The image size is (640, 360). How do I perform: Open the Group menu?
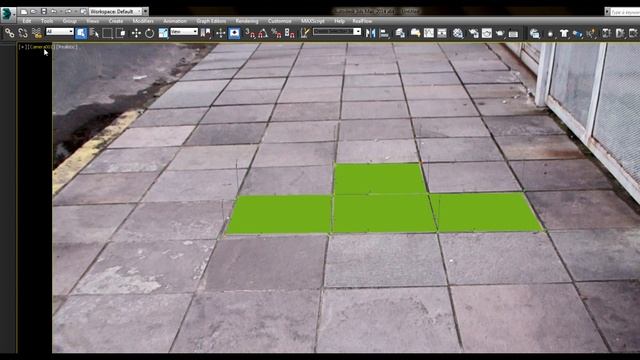[x=70, y=21]
